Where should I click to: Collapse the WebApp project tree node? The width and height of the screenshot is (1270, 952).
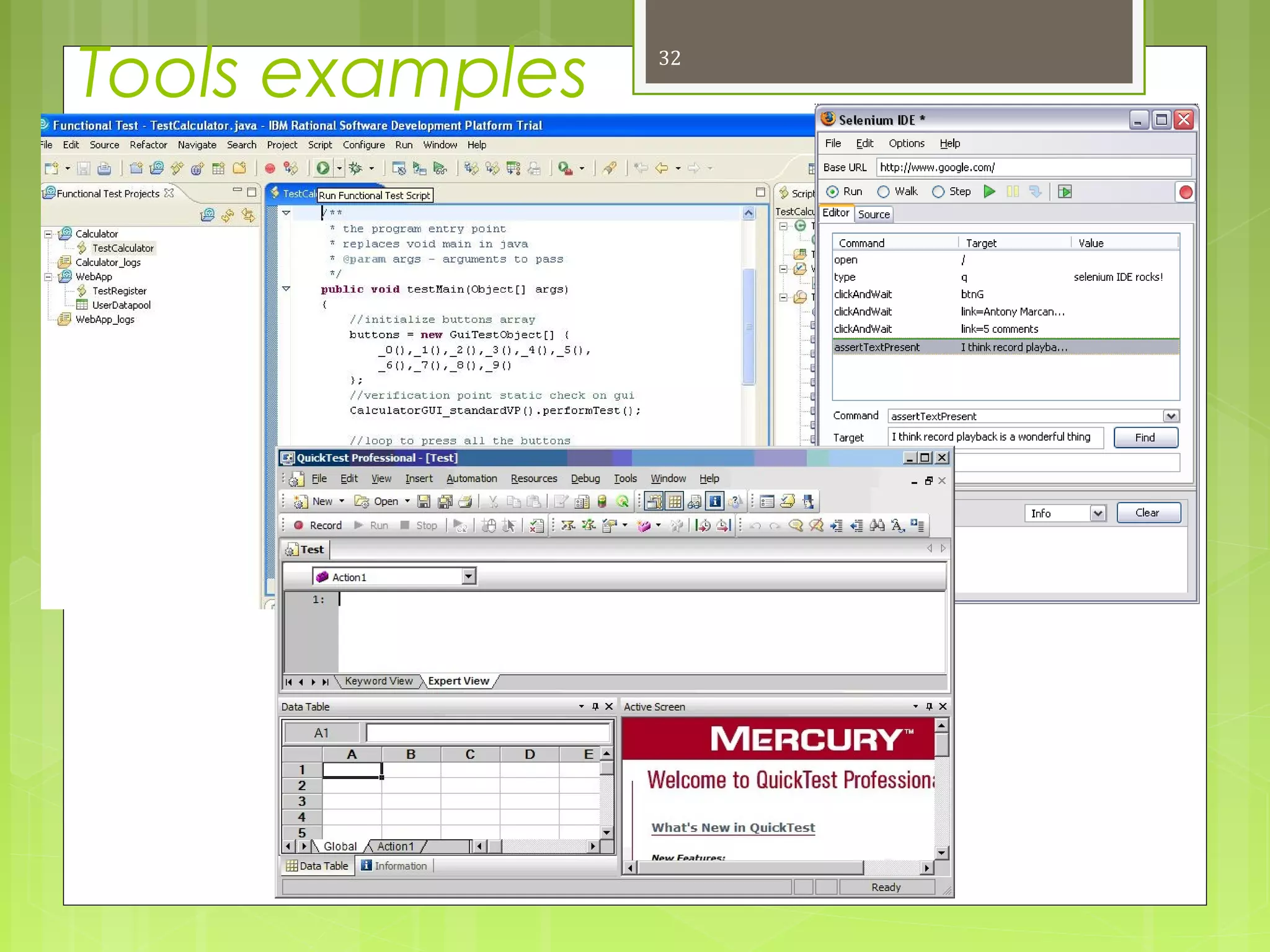[x=48, y=276]
